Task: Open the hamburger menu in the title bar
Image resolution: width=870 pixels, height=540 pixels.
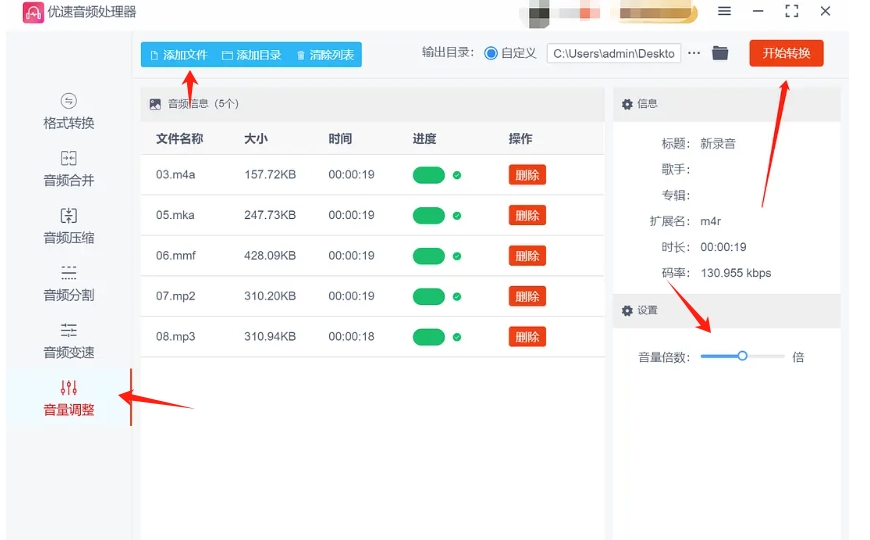Action: point(724,11)
